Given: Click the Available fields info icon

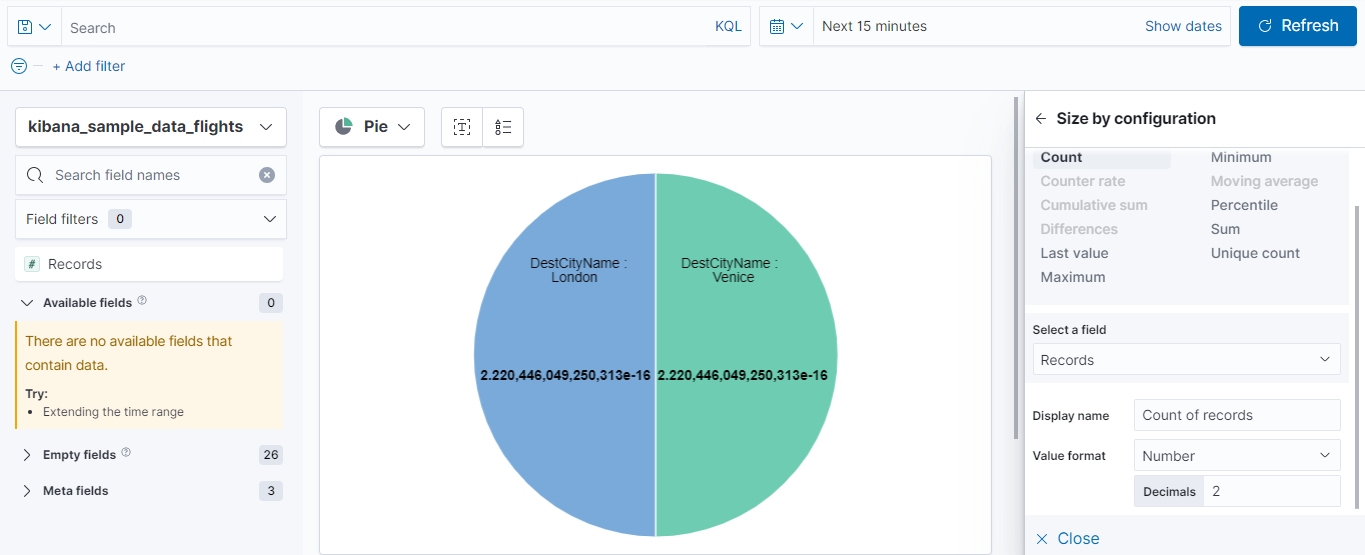Looking at the screenshot, I should click(x=142, y=301).
